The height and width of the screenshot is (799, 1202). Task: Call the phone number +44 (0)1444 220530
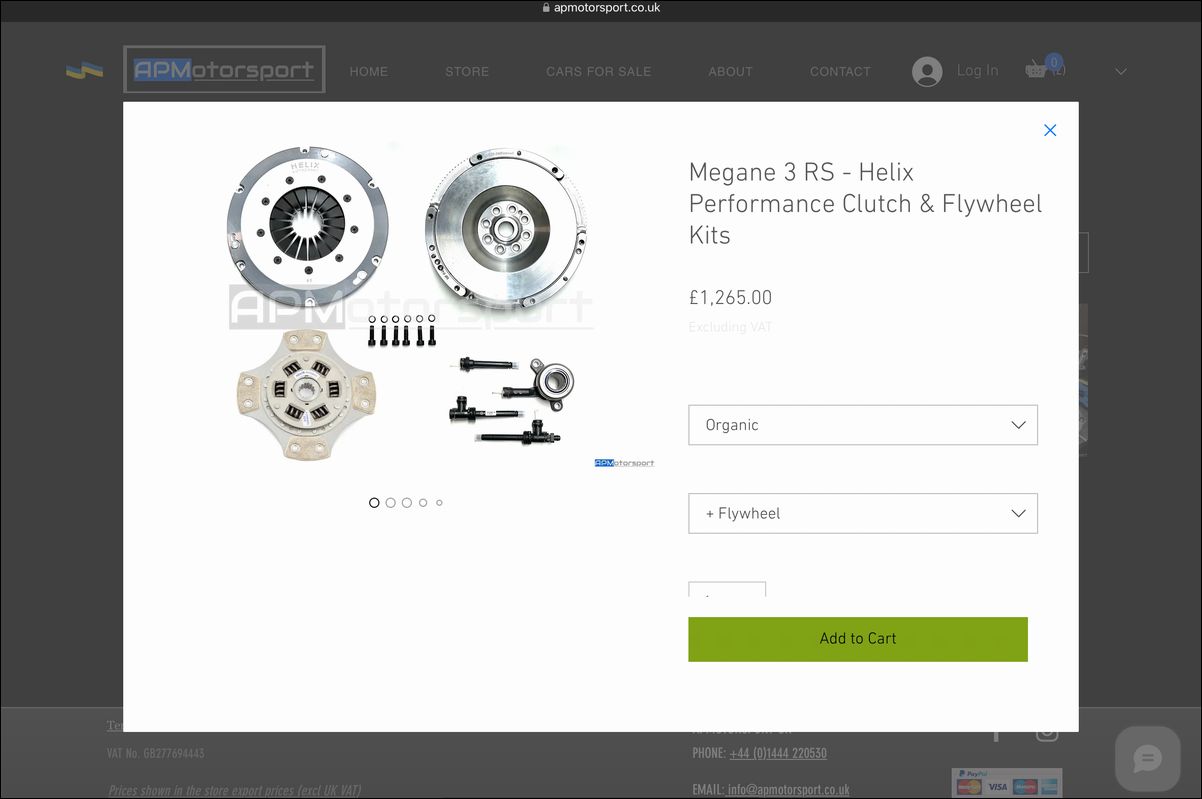click(x=778, y=753)
